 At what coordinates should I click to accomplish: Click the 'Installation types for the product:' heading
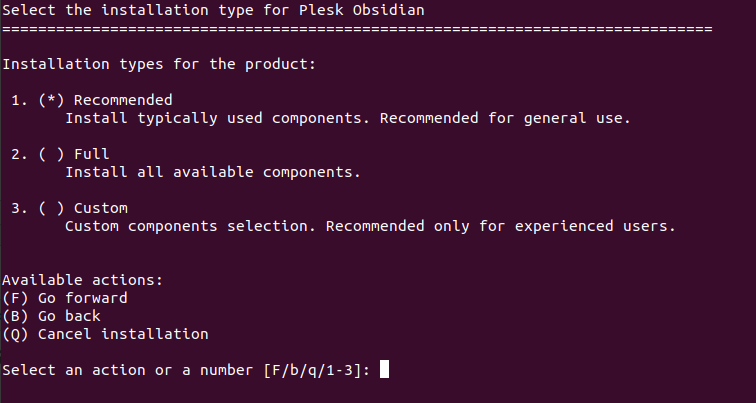tap(159, 64)
